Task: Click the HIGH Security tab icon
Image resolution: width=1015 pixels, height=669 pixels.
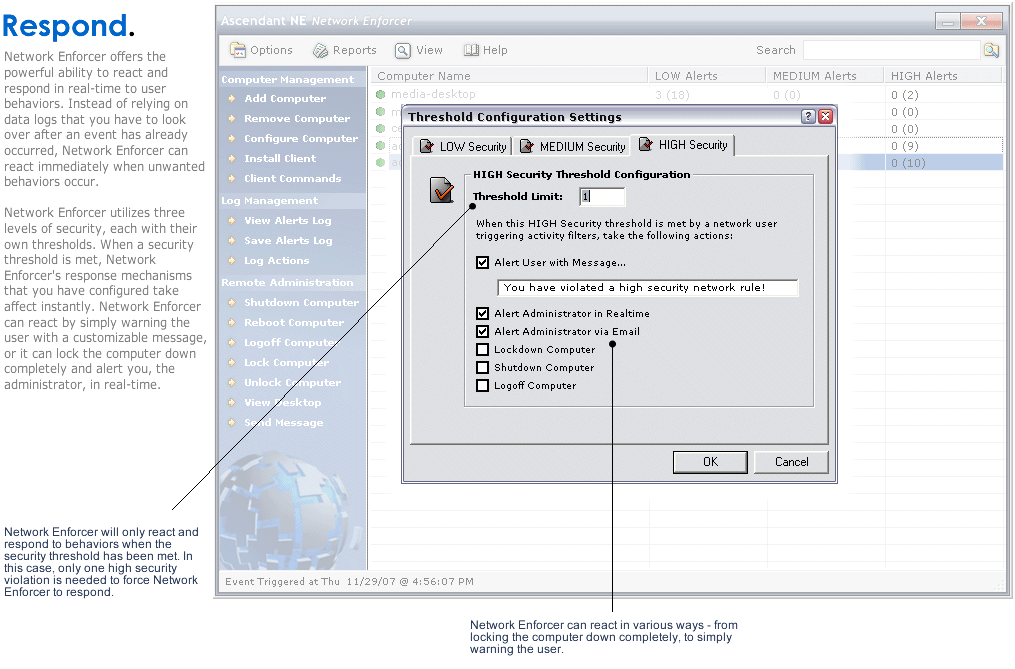Action: click(645, 144)
